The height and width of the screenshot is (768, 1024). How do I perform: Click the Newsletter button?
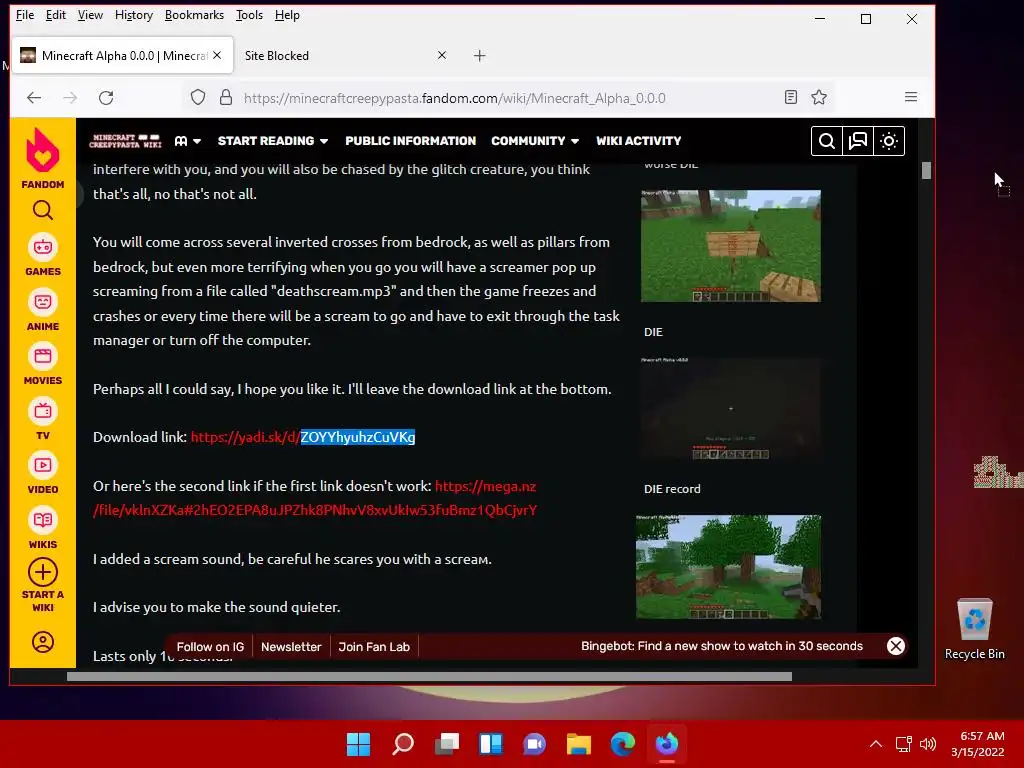click(291, 647)
